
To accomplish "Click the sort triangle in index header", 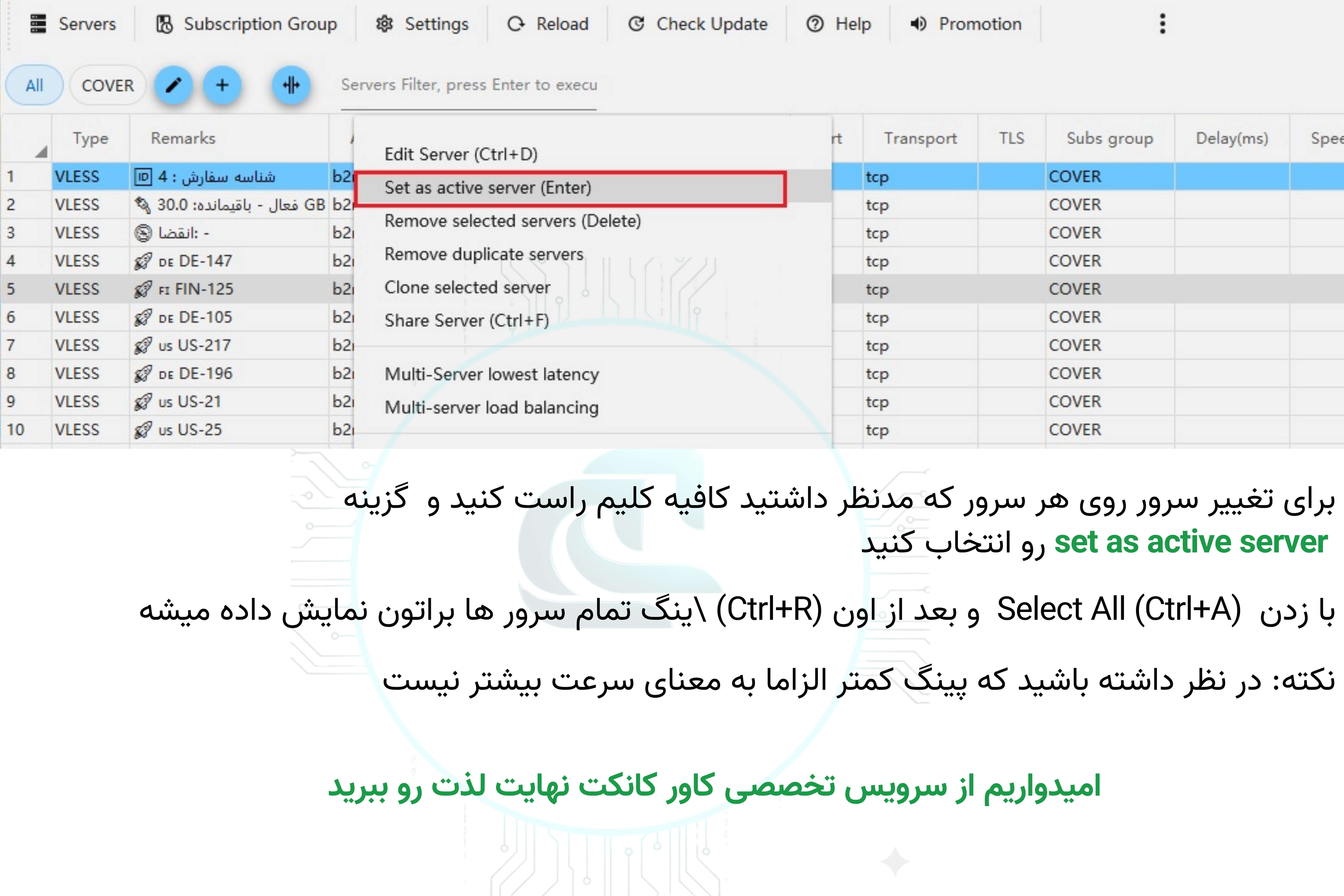I will [41, 152].
